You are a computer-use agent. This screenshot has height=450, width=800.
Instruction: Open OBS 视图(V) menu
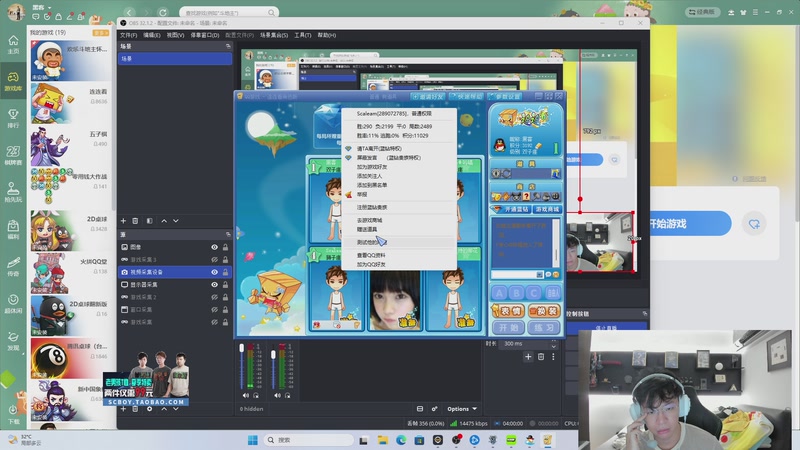click(x=175, y=35)
